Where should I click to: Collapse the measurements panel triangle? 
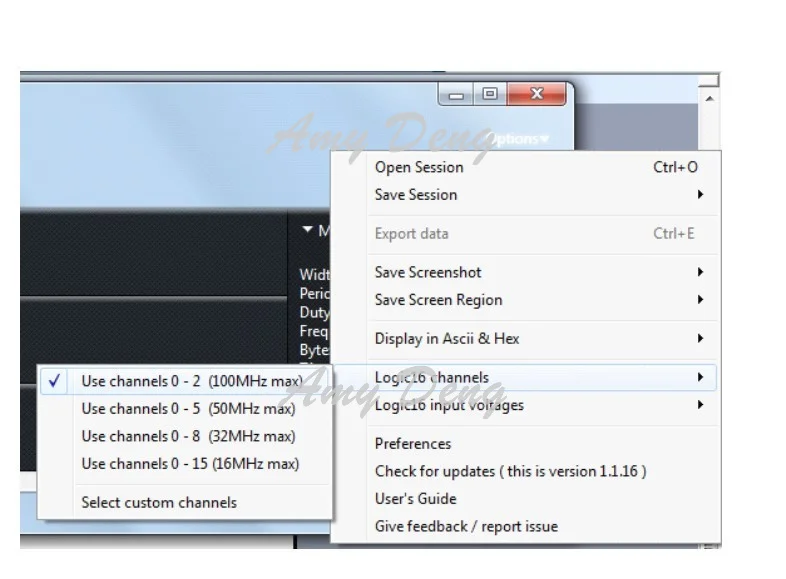(x=307, y=230)
